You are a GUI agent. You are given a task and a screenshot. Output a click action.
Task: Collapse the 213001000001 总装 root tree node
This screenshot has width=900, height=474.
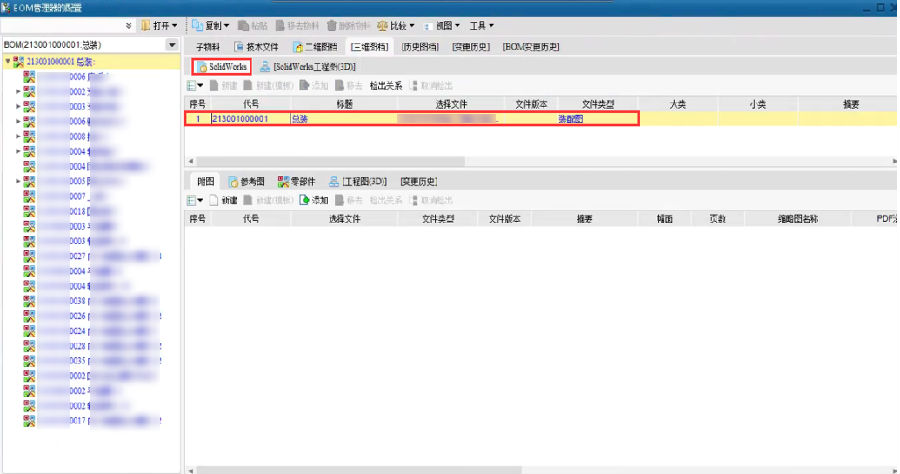coord(7,61)
